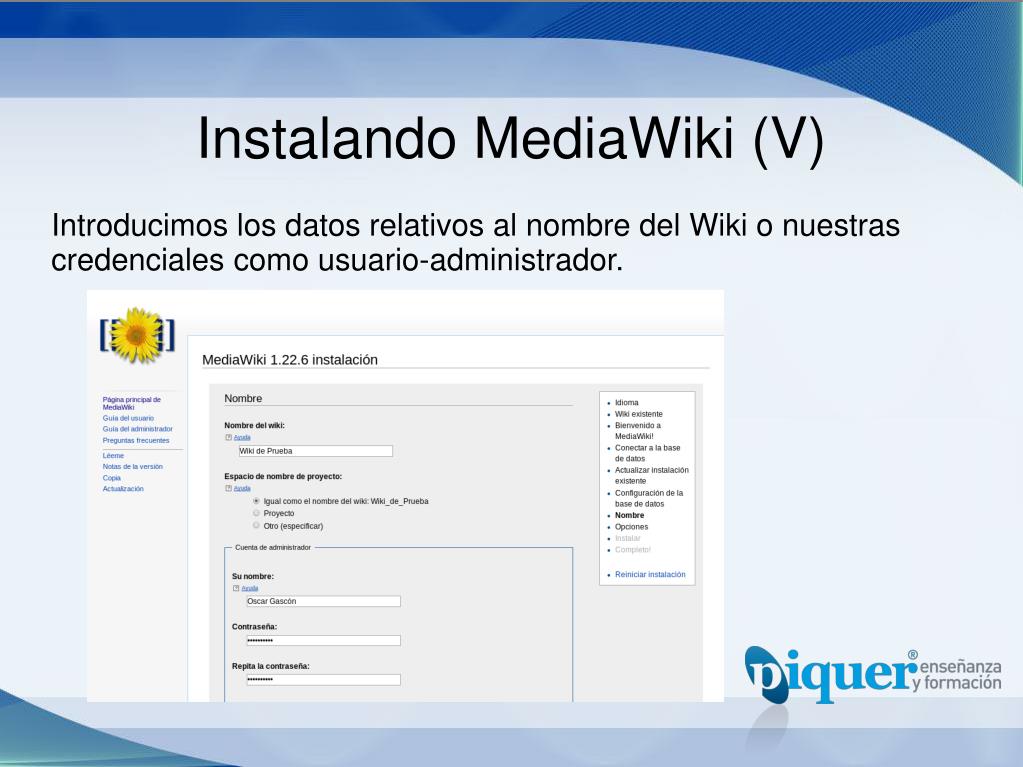Viewport: 1023px width, 767px height.
Task: Click 'Actualizar instalación existente' step
Action: point(651,475)
